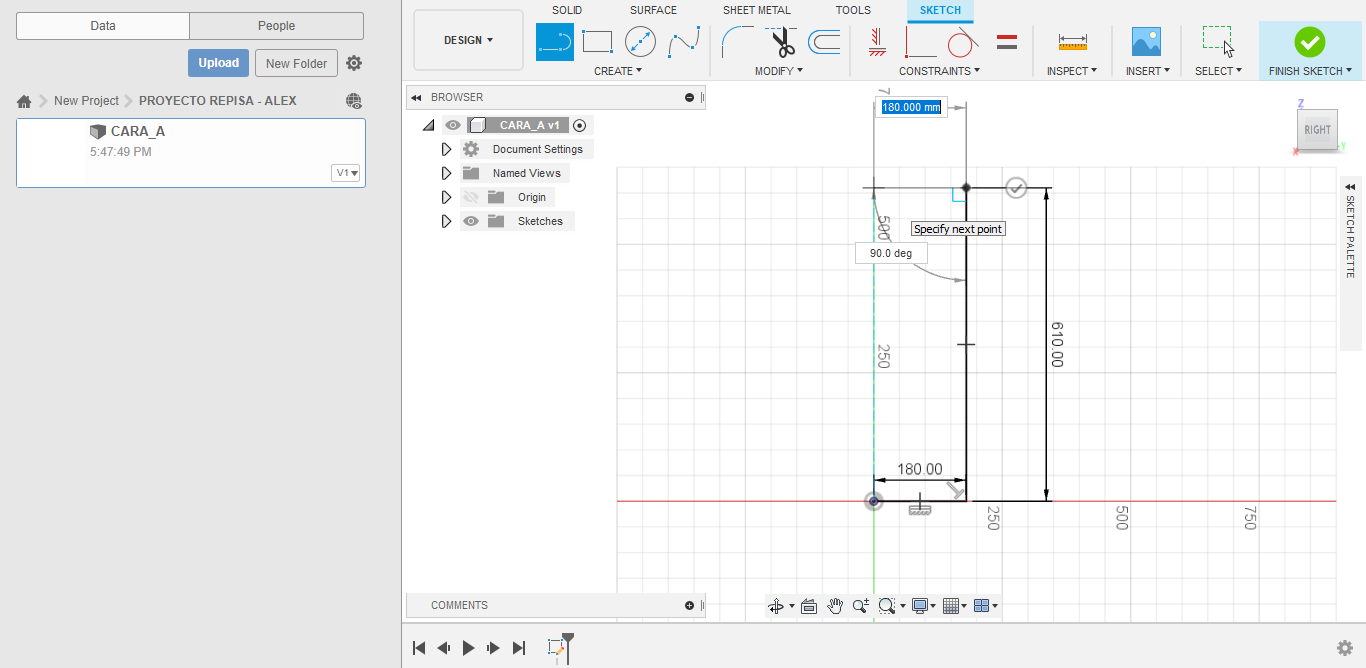
Task: Switch to the SHEET METAL tab
Action: coord(757,10)
